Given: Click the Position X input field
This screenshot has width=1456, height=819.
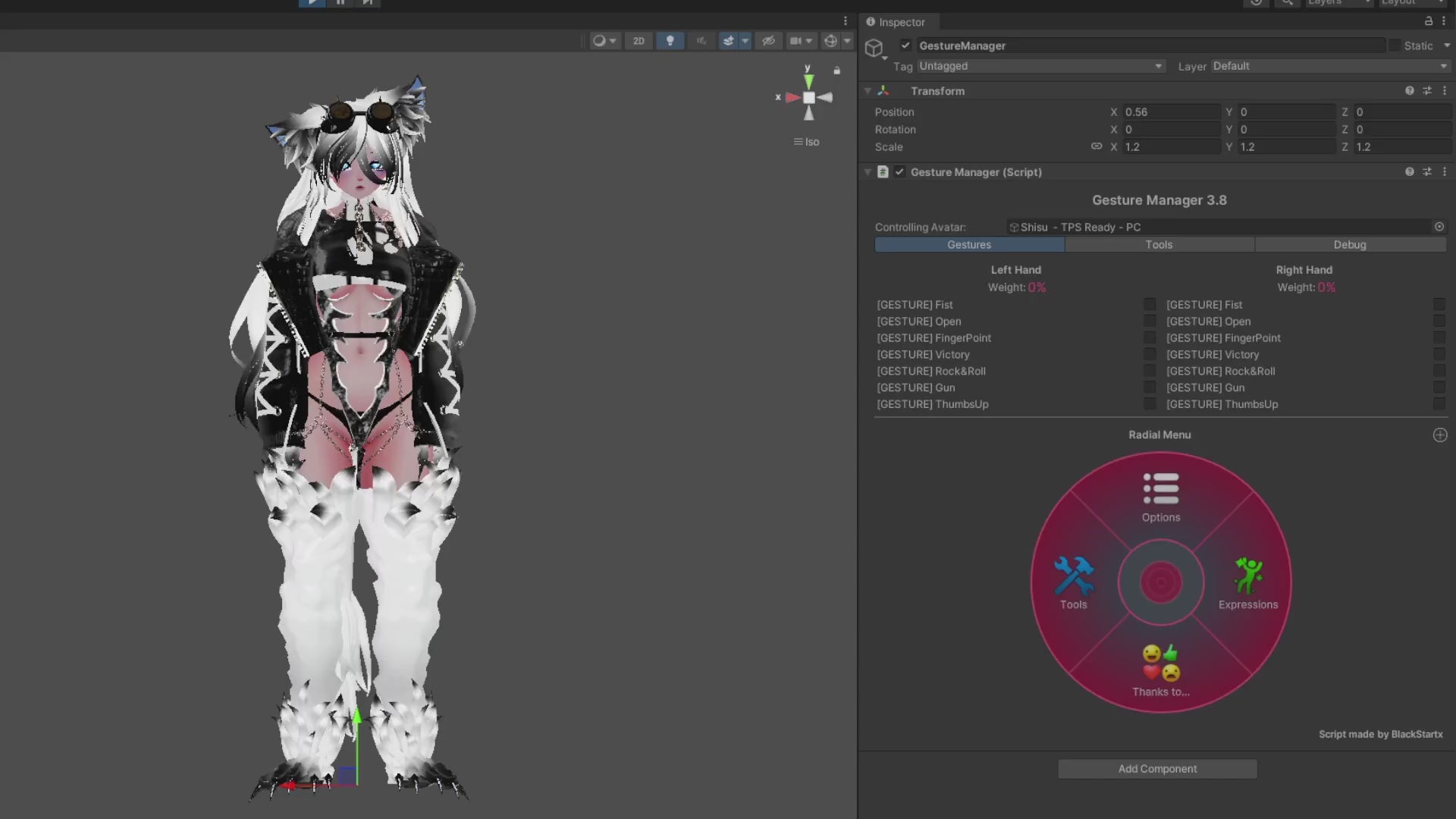Looking at the screenshot, I should point(1170,111).
